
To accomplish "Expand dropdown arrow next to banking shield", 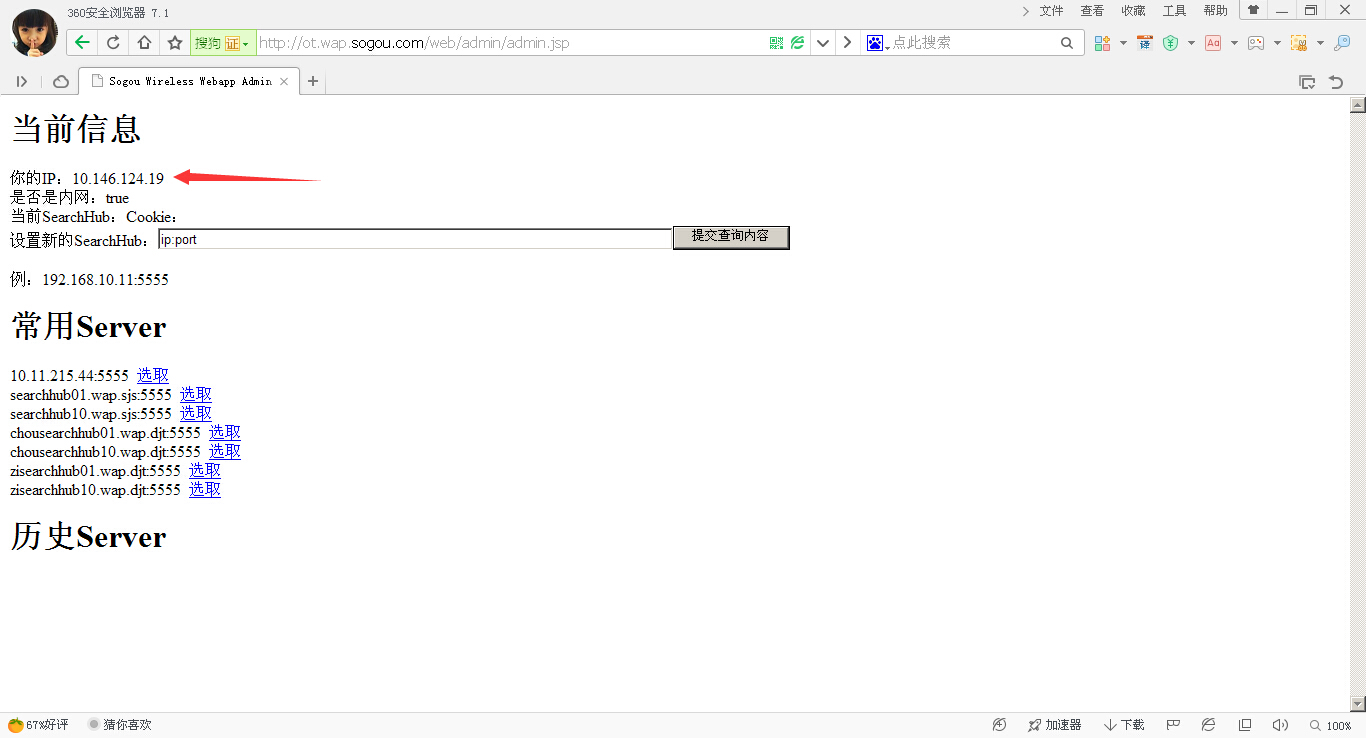I will (1191, 43).
